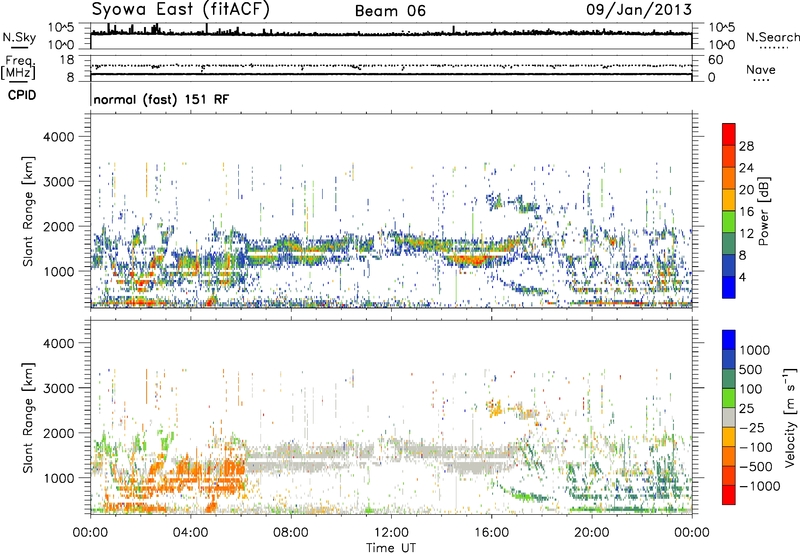This screenshot has width=800, height=554.
Task: Pick the blue top segment of the velocity colorbar
Action: [x=729, y=340]
